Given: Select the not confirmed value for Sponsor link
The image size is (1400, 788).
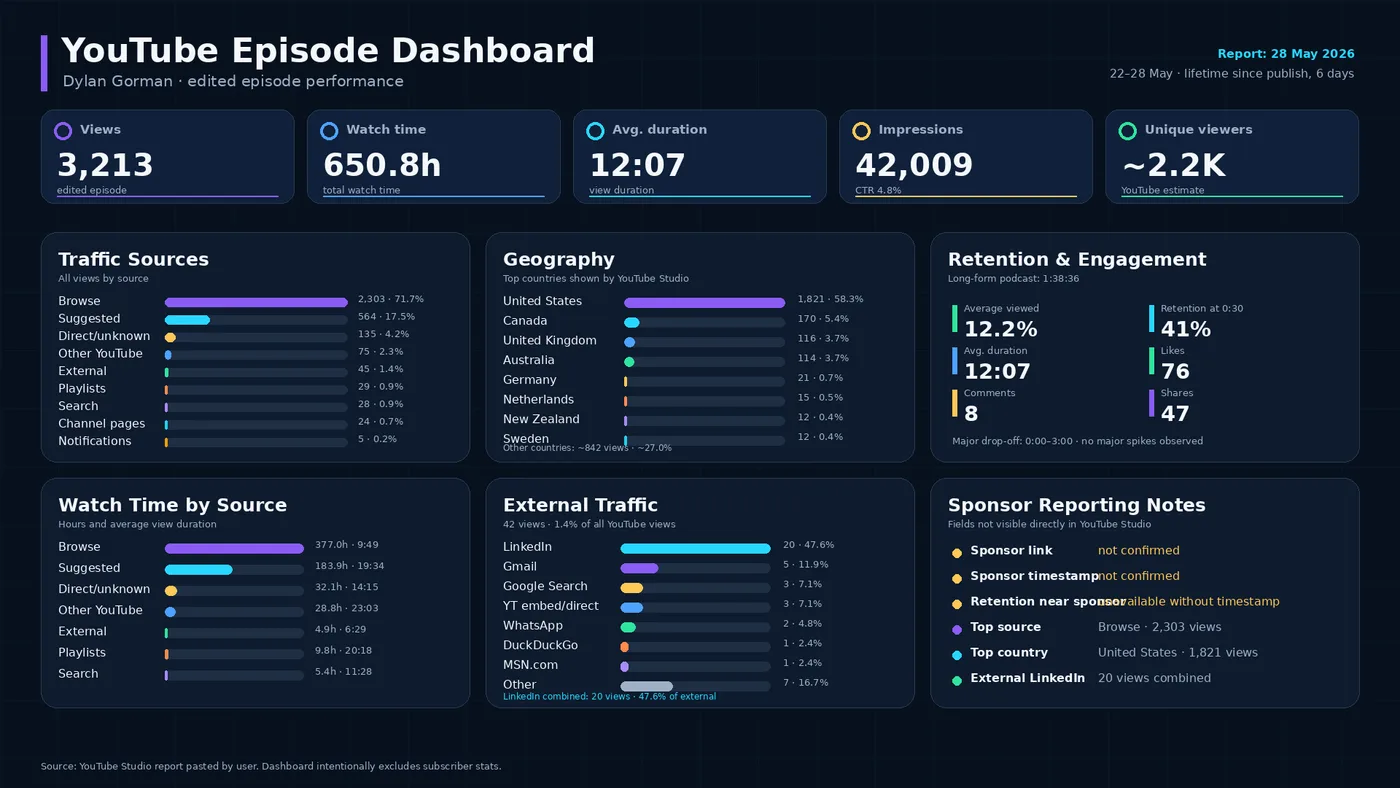Looking at the screenshot, I should tap(1138, 551).
